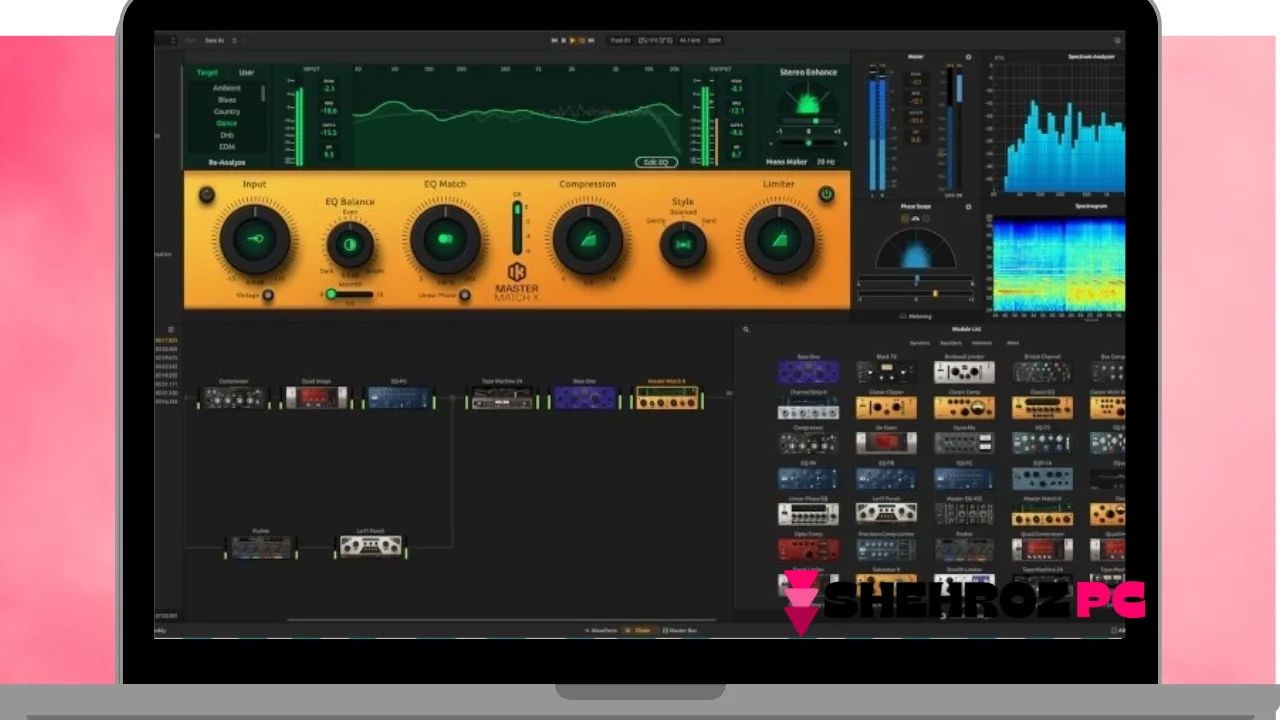Adjust the slider below the EQ Balance knob
Image resolution: width=1280 pixels, height=720 pixels.
[351, 294]
